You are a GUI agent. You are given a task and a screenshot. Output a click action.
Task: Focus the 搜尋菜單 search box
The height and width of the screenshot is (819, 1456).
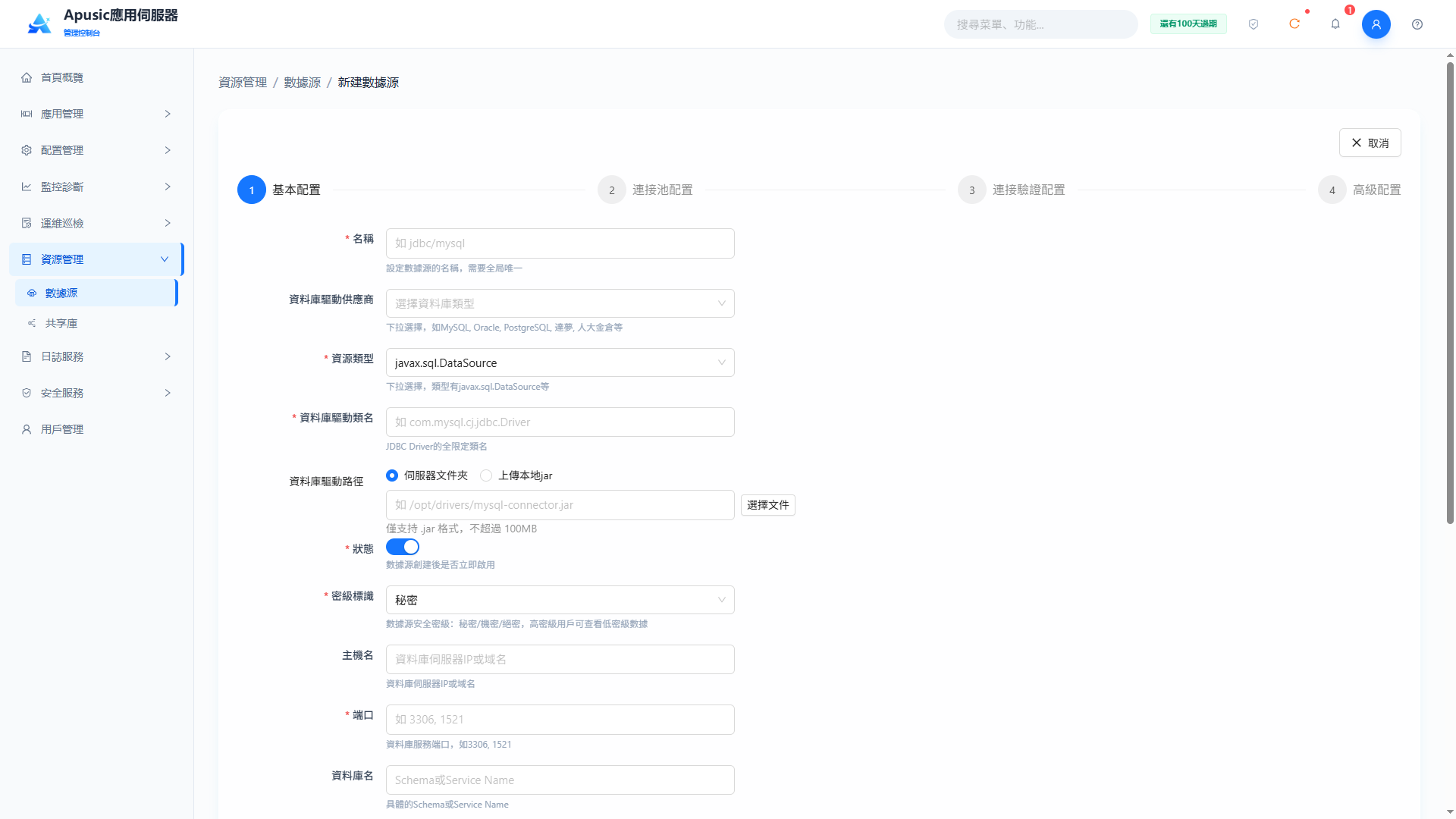click(1040, 24)
